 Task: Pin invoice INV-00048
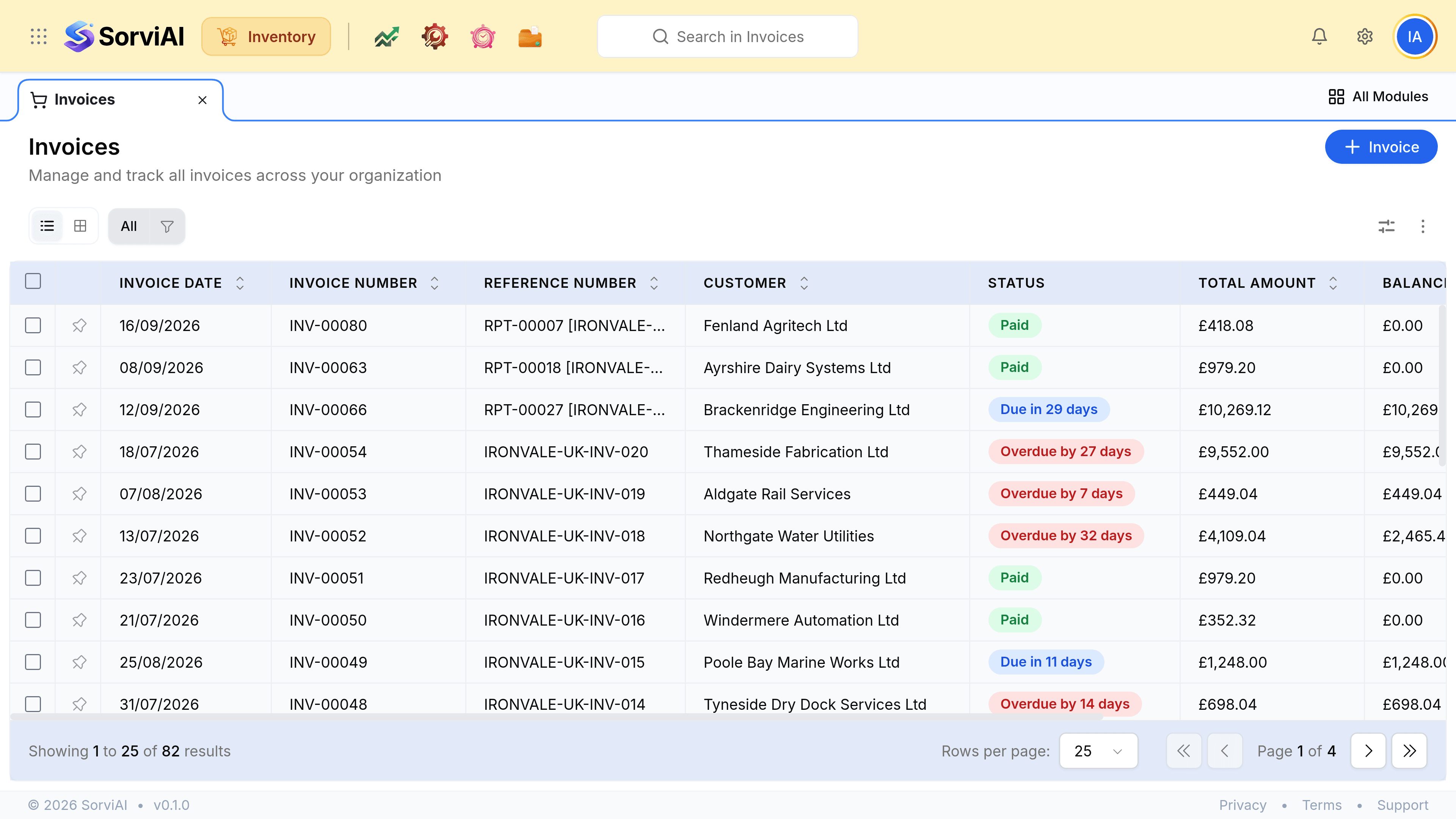[x=79, y=704]
